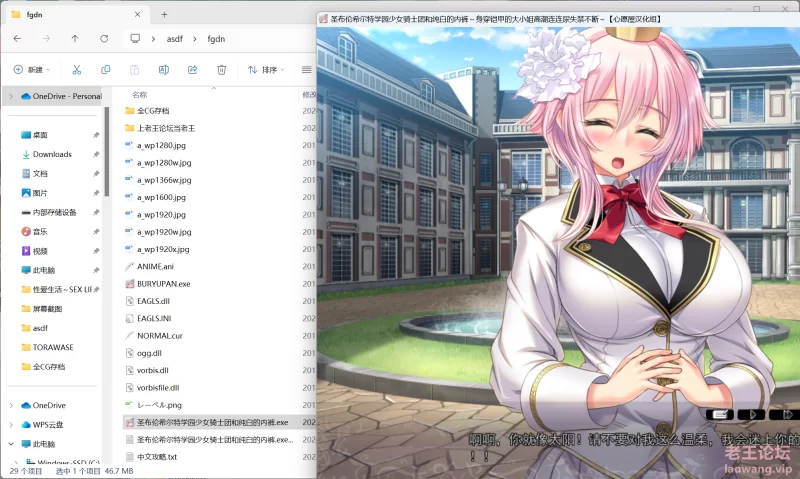This screenshot has height=479, width=800.
Task: Refresh the fgdn folder view
Action: tap(104, 39)
